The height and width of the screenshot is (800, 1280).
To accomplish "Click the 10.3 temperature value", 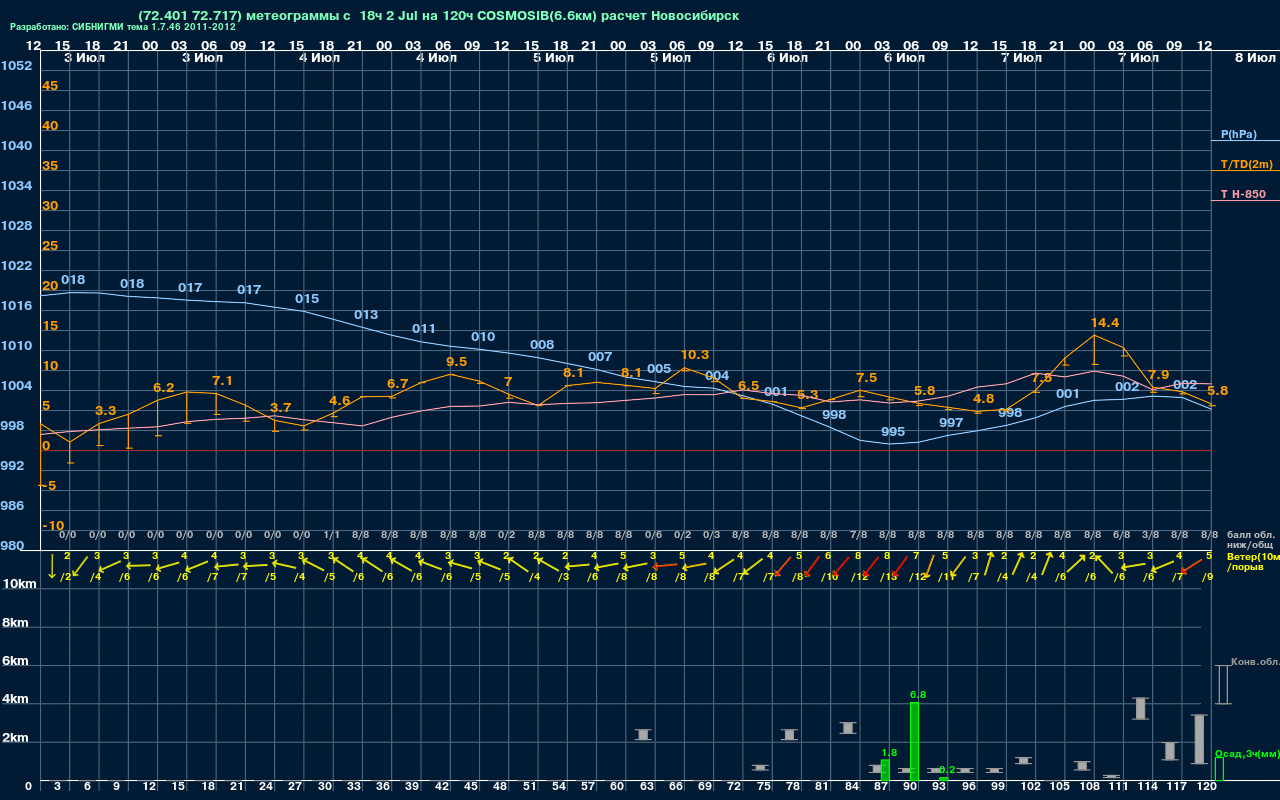I will click(x=695, y=355).
